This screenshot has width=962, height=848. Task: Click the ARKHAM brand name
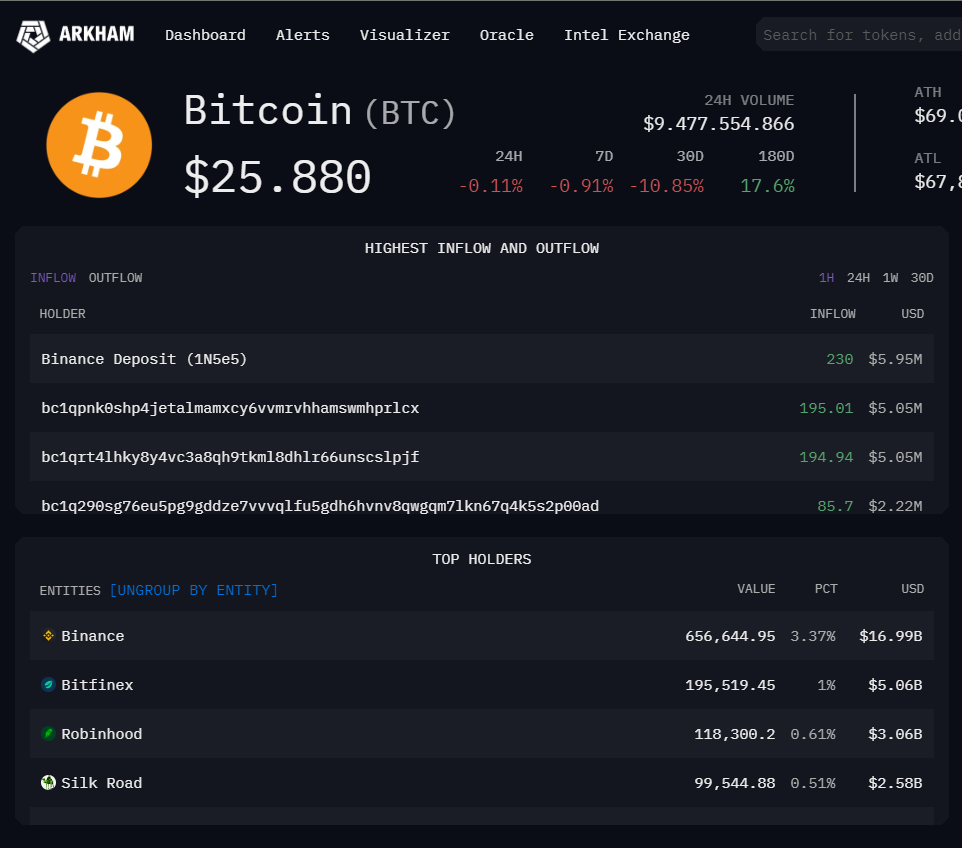point(96,34)
